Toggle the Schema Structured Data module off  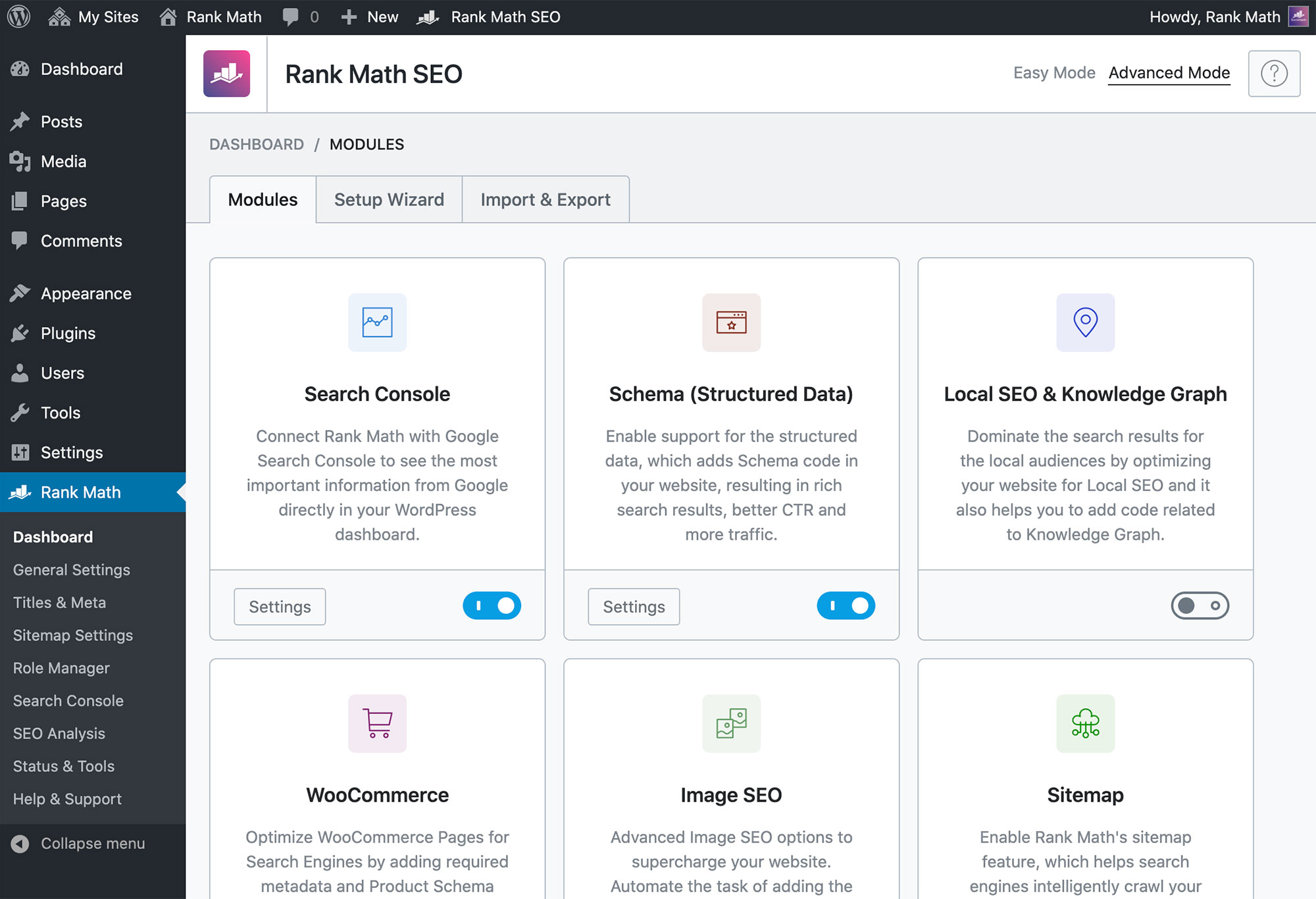coord(846,605)
